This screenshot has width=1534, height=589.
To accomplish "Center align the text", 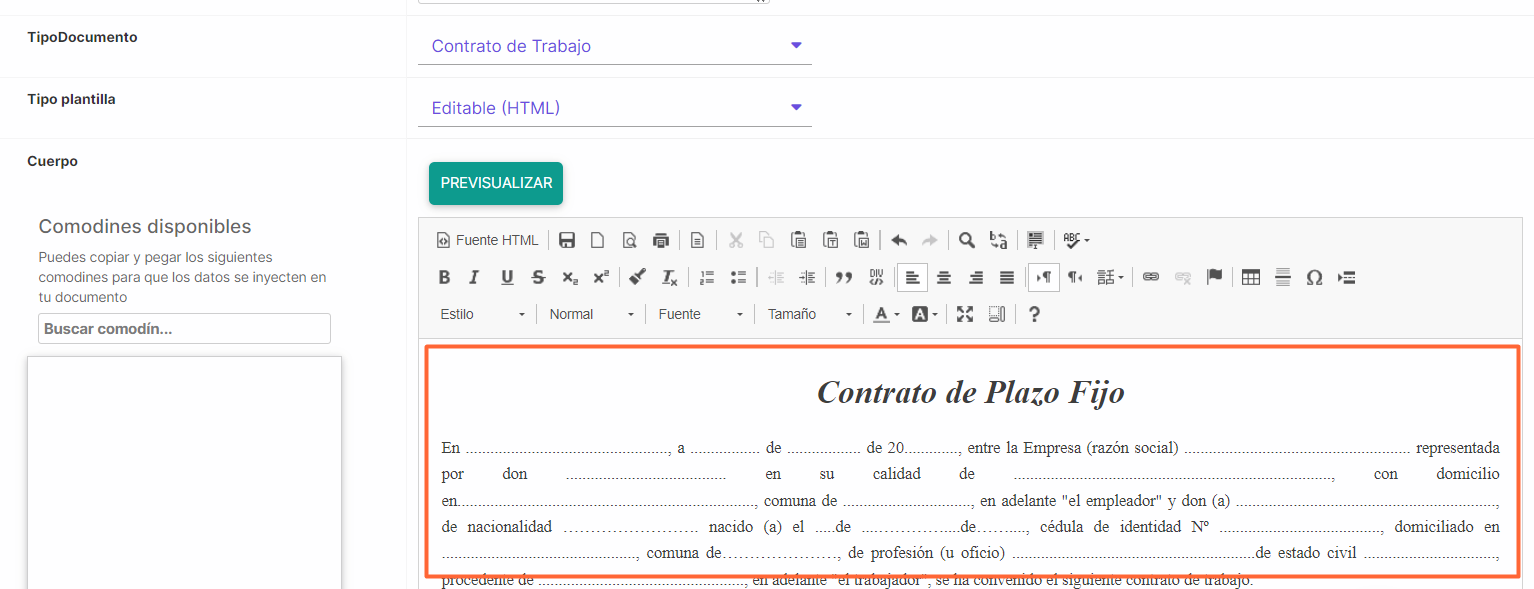I will [x=944, y=277].
